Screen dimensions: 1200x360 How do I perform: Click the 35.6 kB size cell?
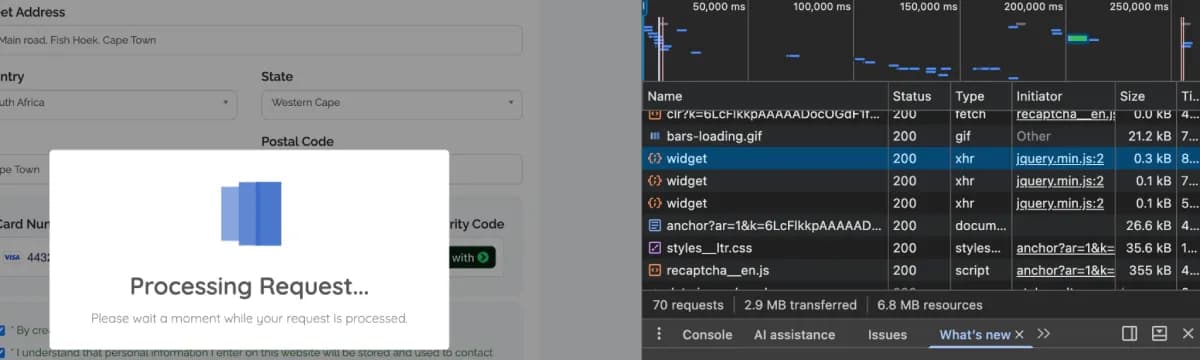[x=1149, y=248]
